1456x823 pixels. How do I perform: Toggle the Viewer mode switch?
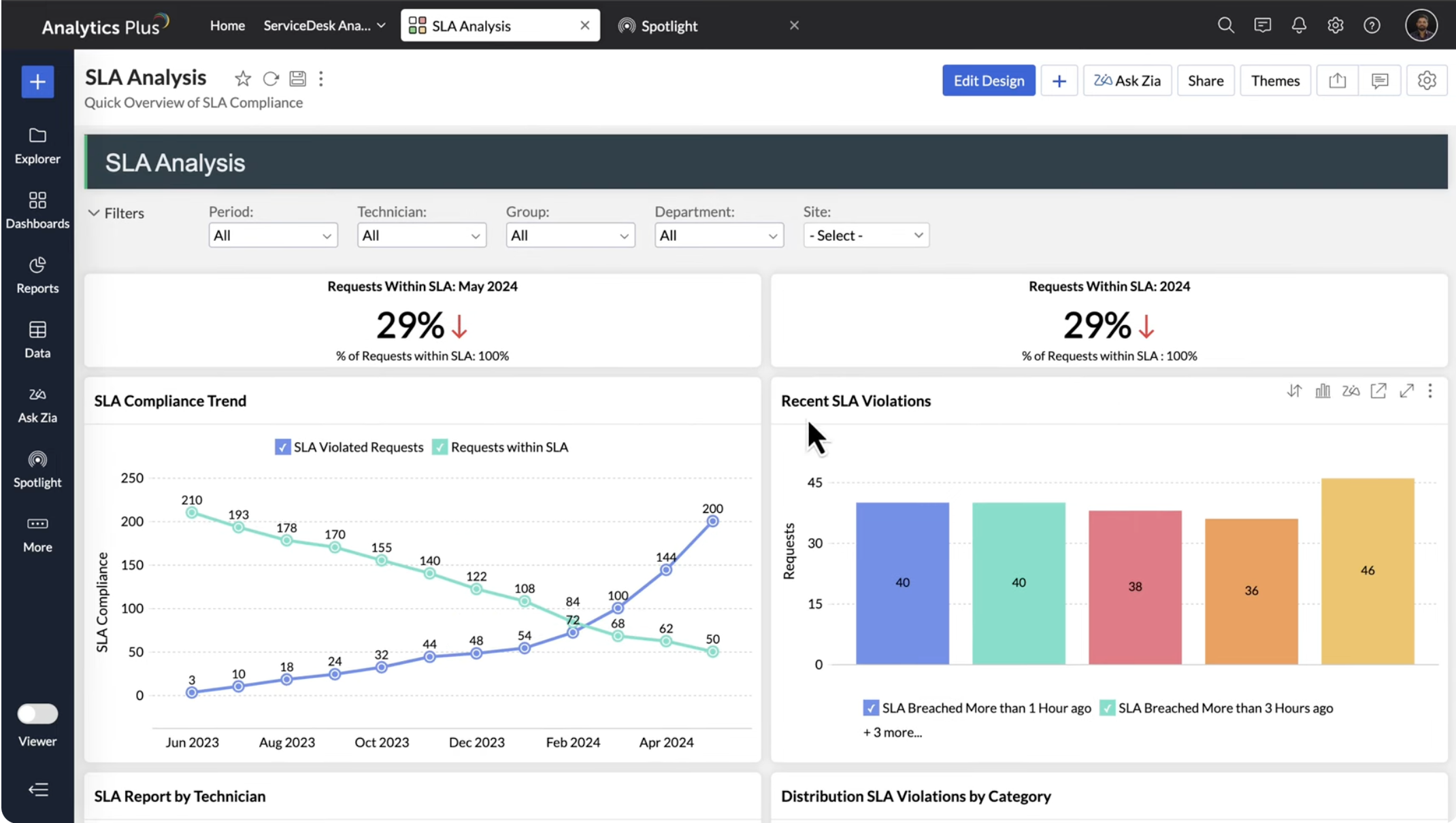coord(37,713)
